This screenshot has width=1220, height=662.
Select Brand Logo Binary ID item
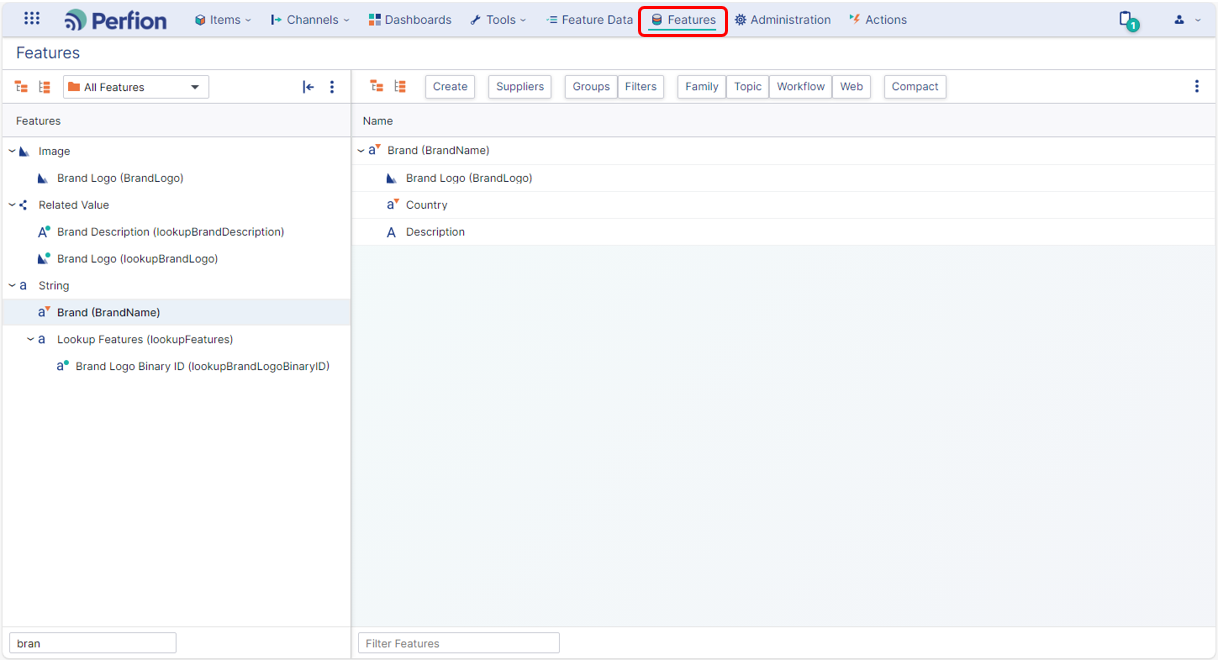click(202, 366)
